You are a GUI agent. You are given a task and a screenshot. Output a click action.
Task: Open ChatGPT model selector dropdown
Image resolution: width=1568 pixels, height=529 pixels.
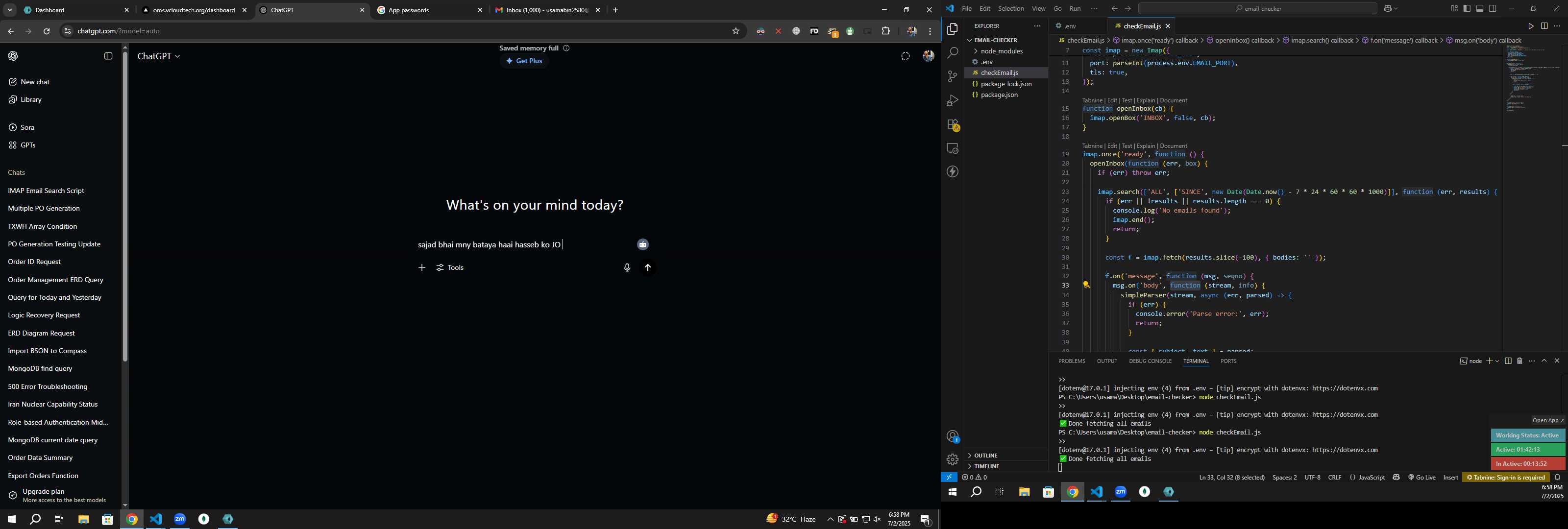click(x=159, y=56)
